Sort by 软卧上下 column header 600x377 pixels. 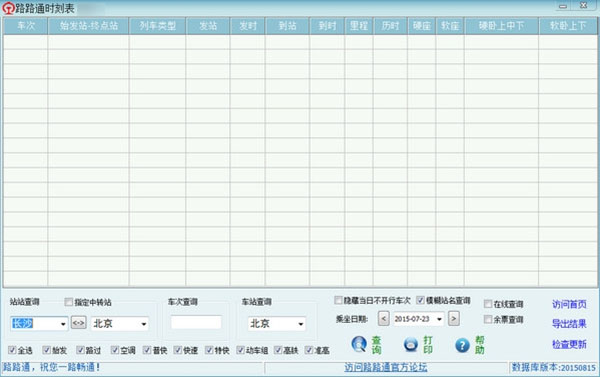(x=568, y=26)
